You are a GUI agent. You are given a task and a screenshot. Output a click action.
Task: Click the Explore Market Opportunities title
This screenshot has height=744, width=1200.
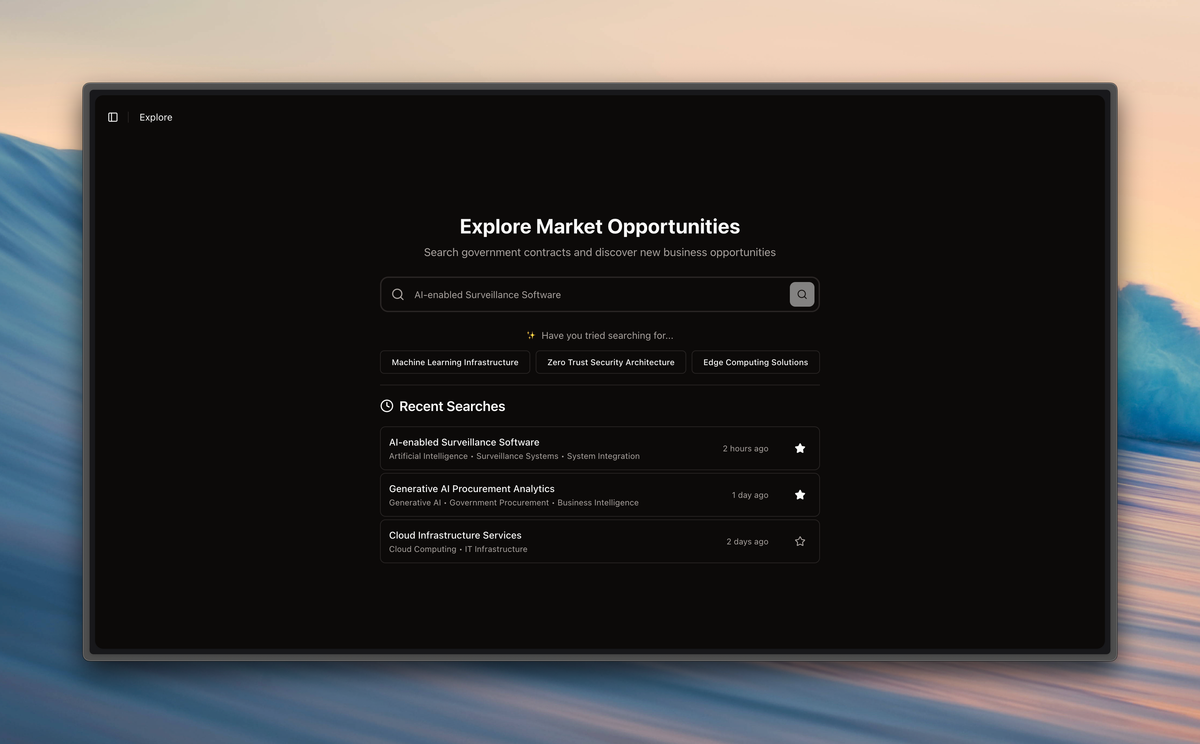coord(600,227)
